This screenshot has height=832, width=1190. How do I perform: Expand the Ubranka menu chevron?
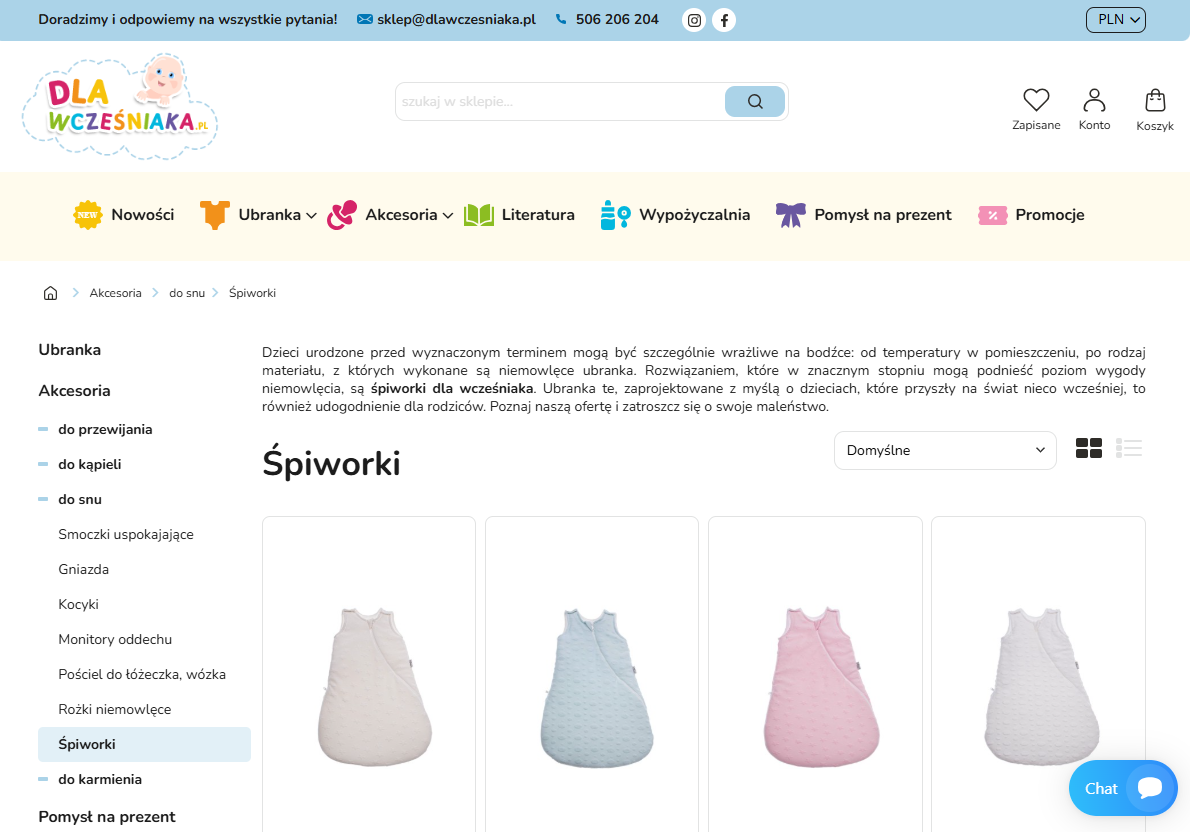[x=311, y=216]
